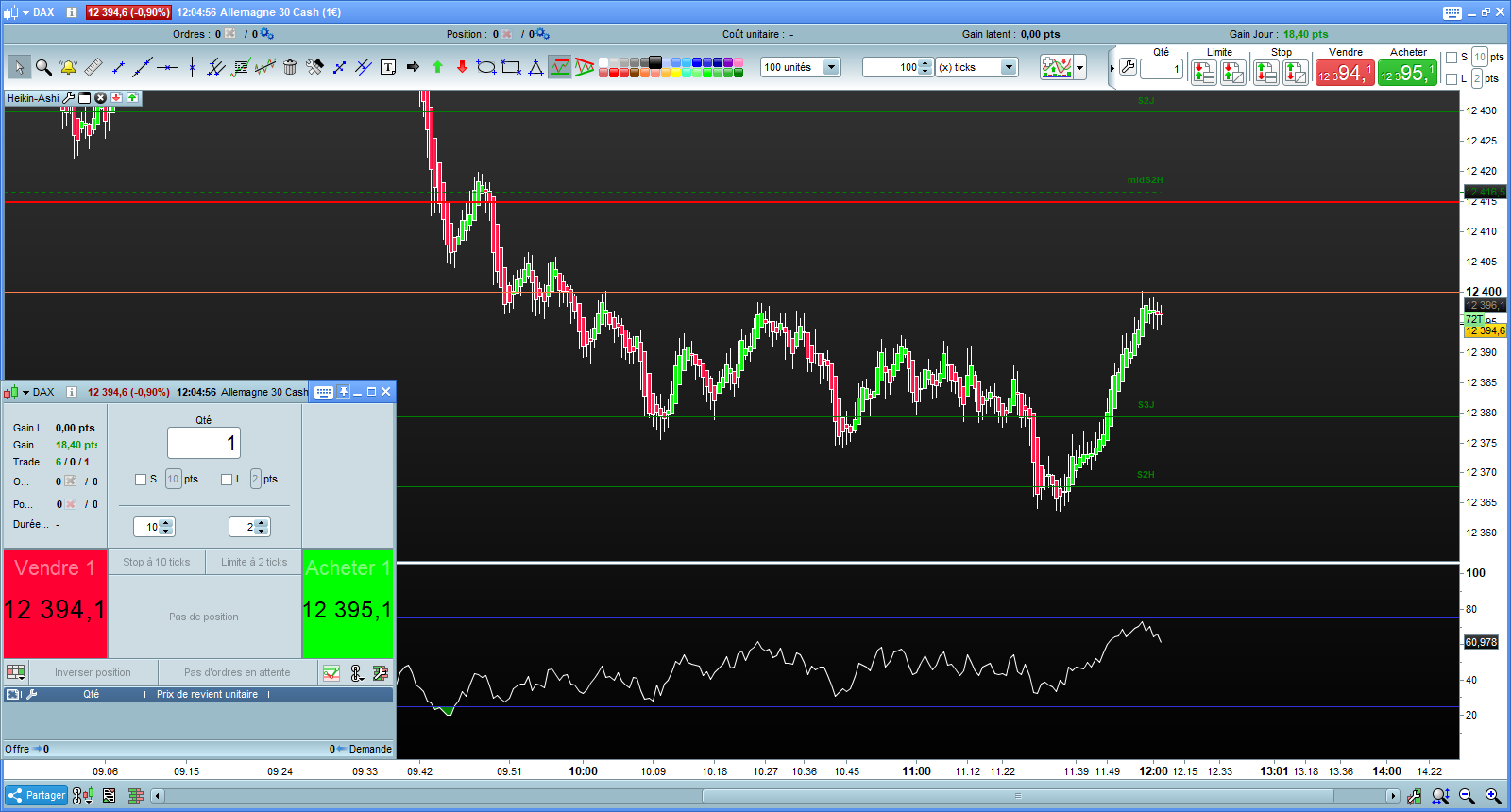
Task: Expand the indicators button dropdown arrow
Action: tap(1080, 67)
